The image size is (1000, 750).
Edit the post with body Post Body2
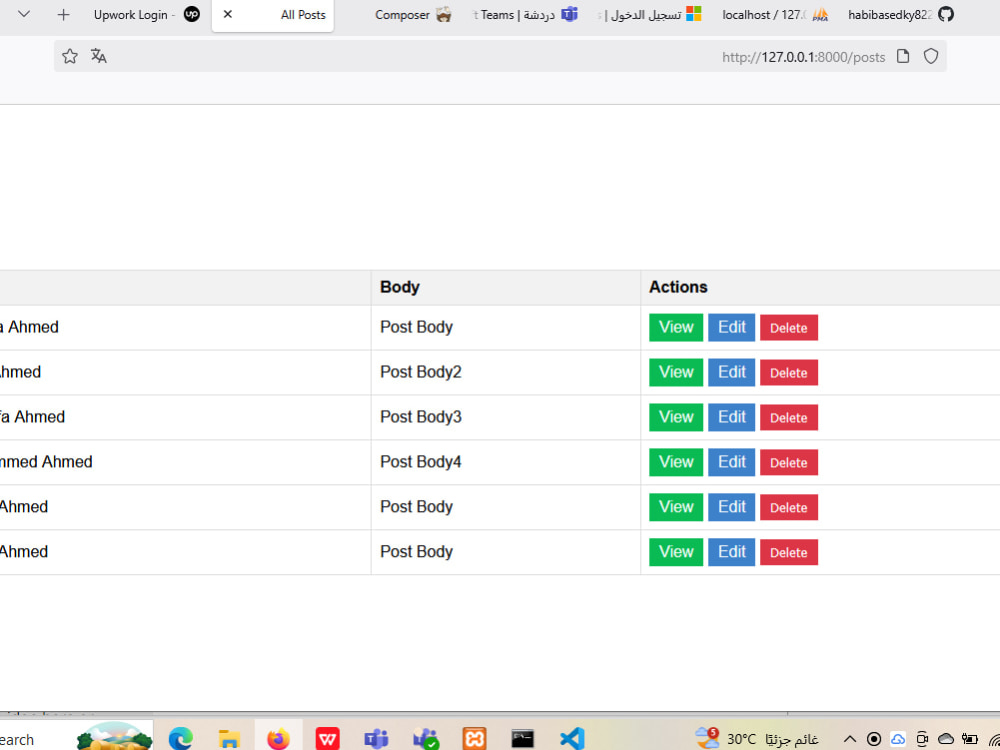point(732,372)
